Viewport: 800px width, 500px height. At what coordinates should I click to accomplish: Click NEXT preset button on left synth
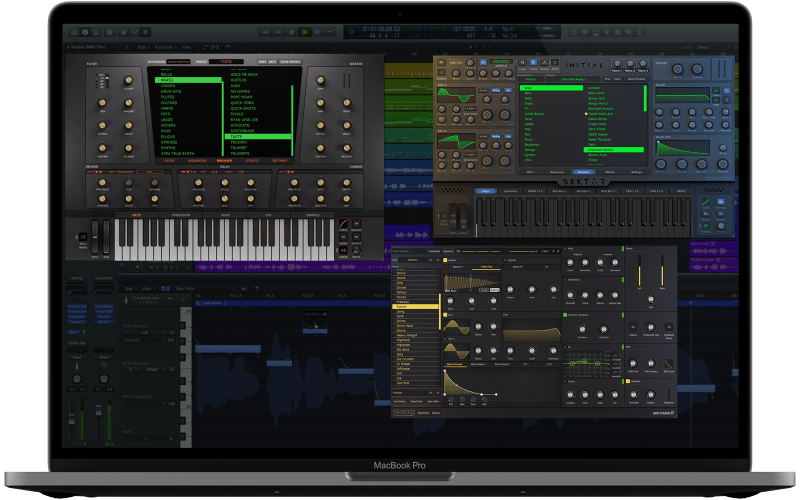(272, 62)
